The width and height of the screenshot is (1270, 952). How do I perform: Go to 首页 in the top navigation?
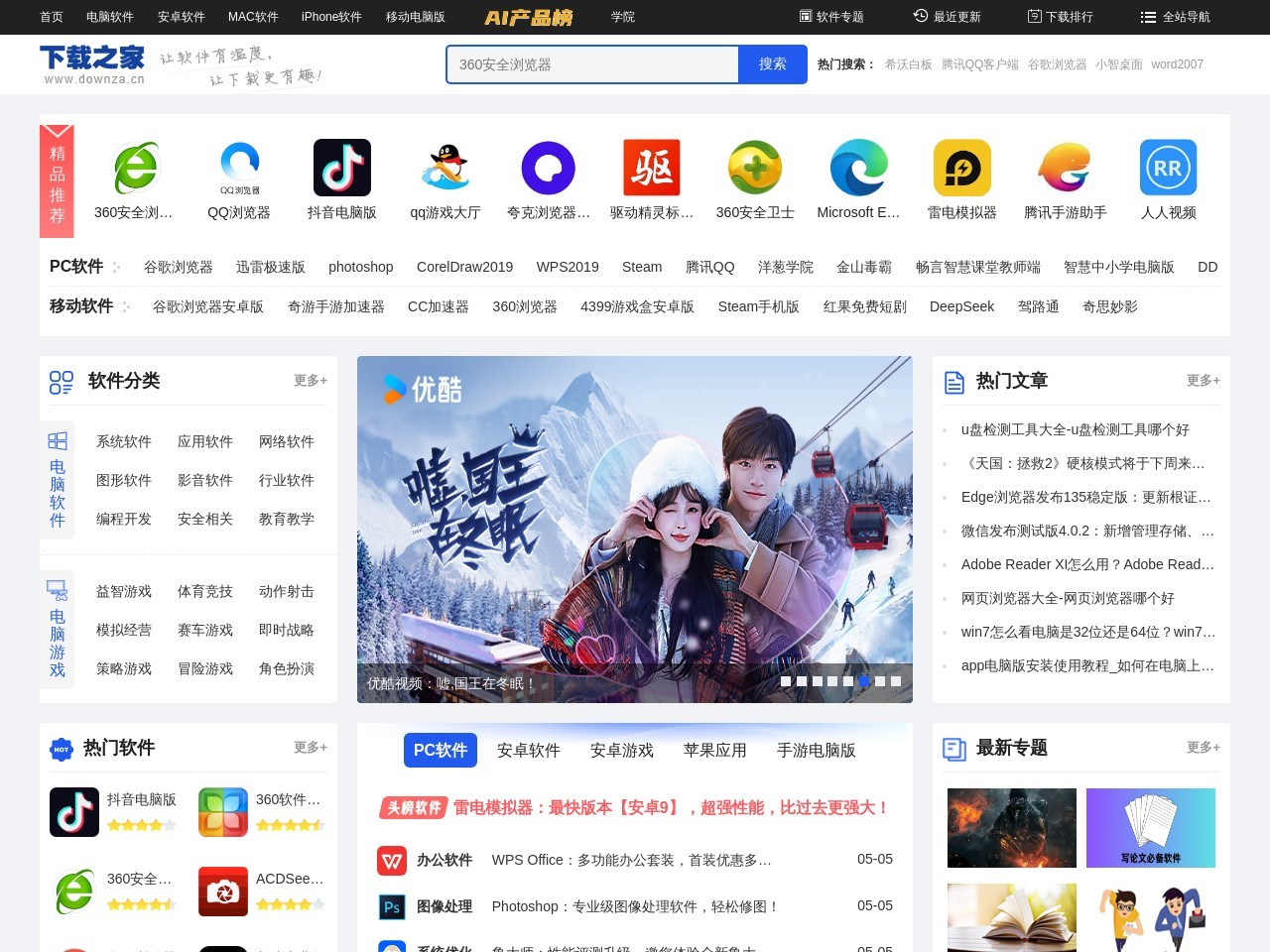(x=52, y=17)
